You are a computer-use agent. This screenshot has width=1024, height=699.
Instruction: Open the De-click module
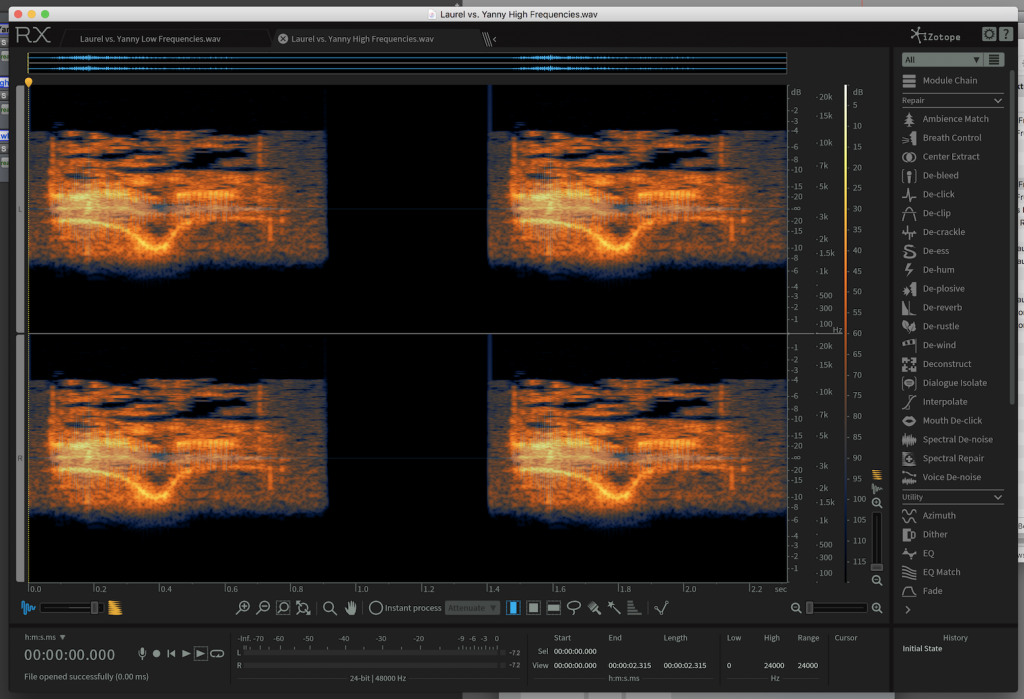pos(938,195)
